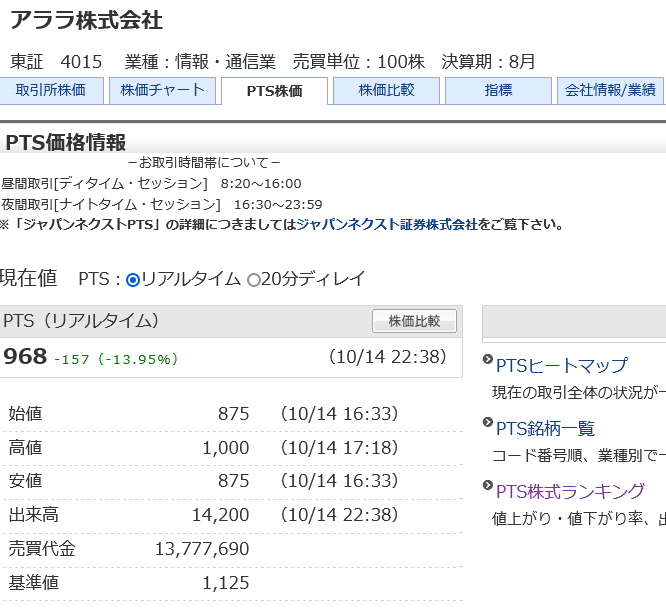This screenshot has height=611, width=666.
Task: Click the 売買代金 value 13,777,690
Action: (x=202, y=549)
